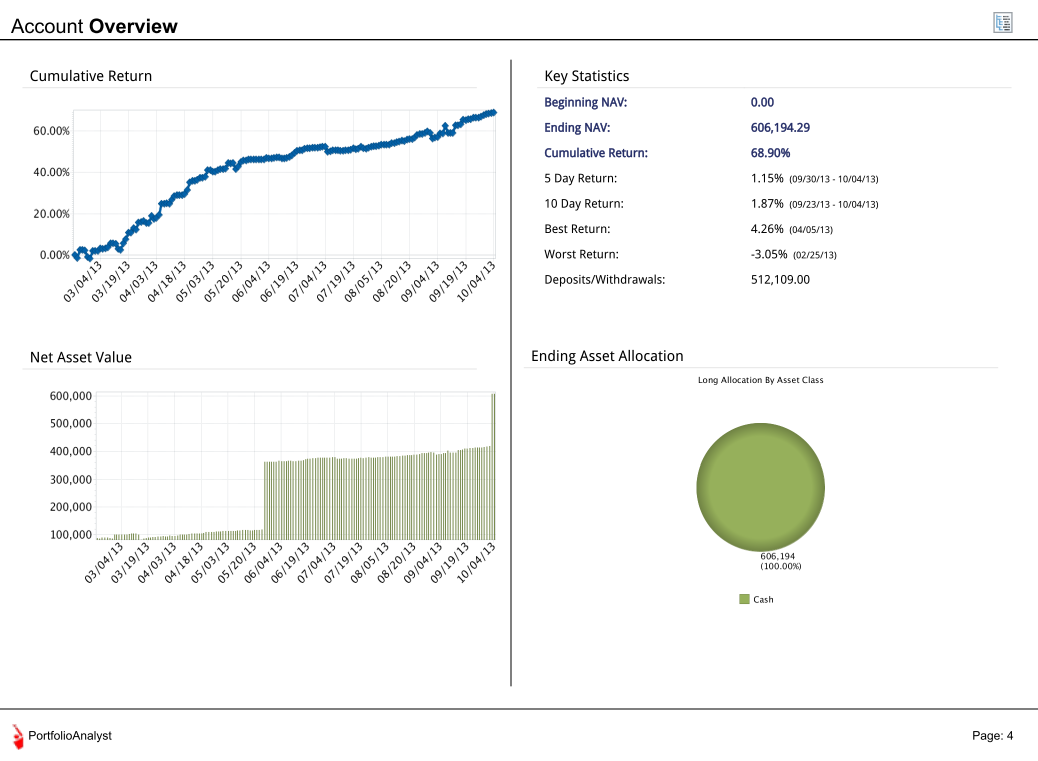
Task: Click the last data point on Cumulative Return line
Action: pos(493,112)
